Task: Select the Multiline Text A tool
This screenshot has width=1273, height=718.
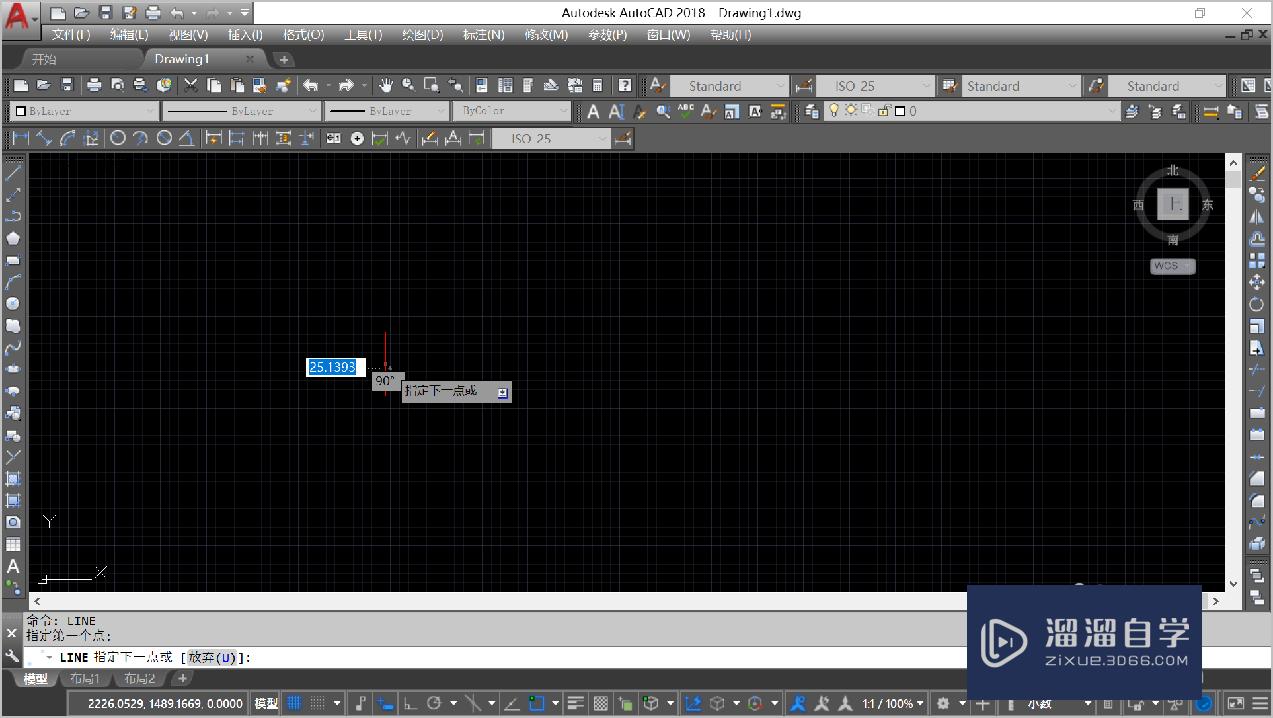Action: pos(13,566)
